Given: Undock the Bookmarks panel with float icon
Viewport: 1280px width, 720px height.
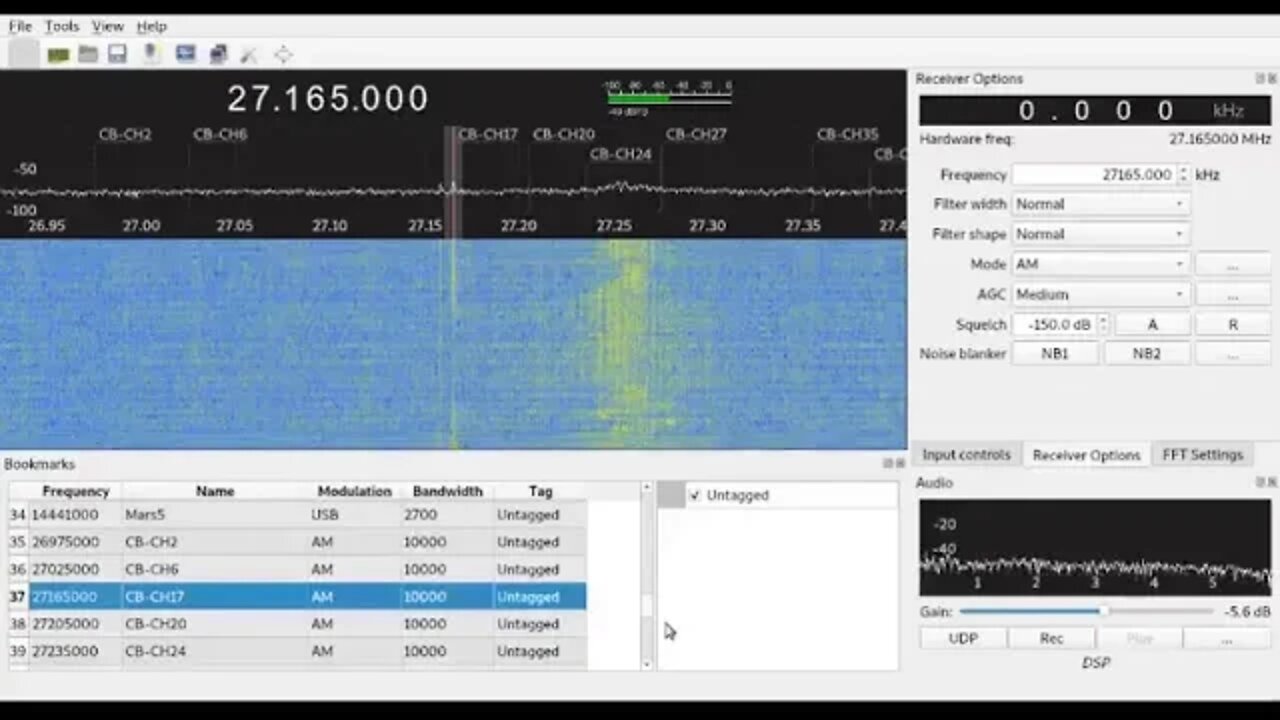Looking at the screenshot, I should pos(887,464).
